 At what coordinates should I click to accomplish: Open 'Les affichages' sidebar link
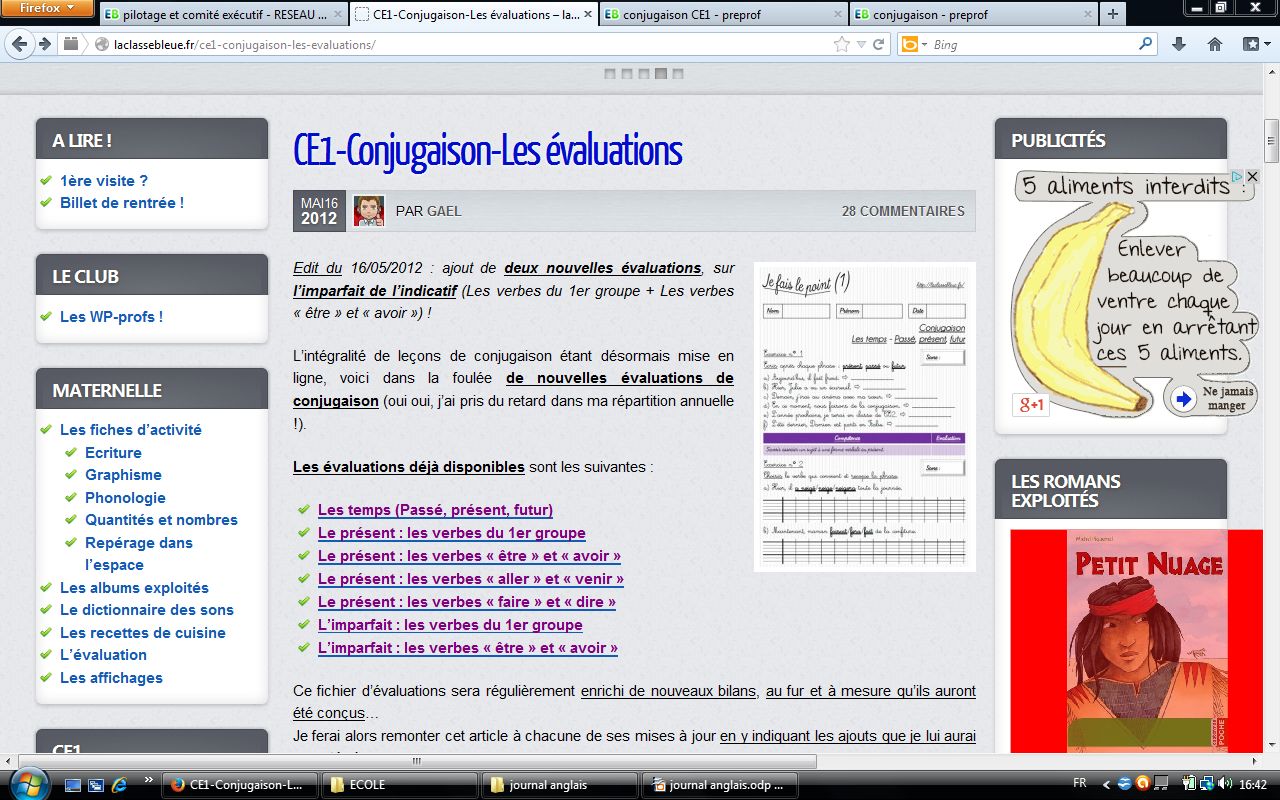pos(111,678)
